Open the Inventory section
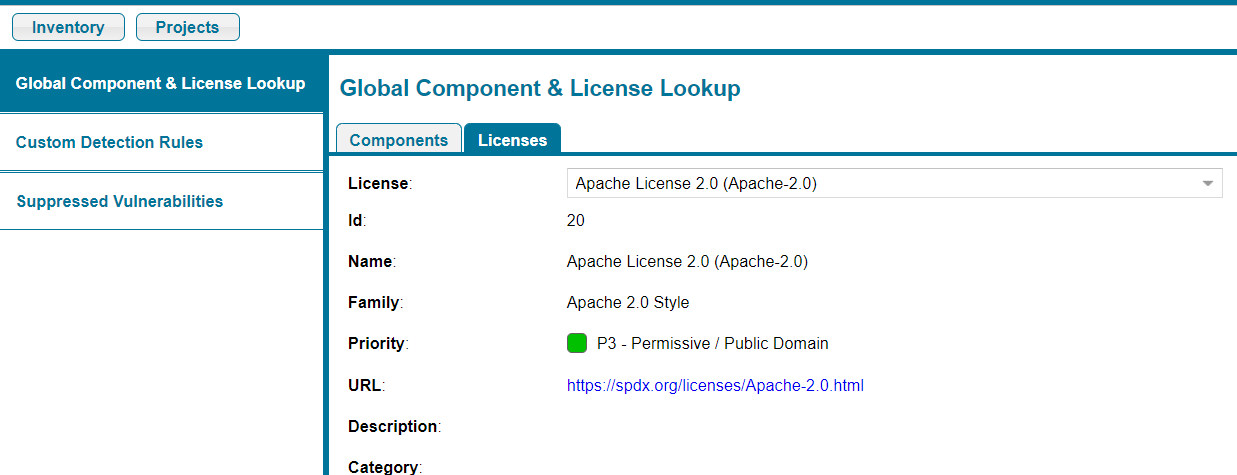Image resolution: width=1237 pixels, height=475 pixels. coord(68,27)
